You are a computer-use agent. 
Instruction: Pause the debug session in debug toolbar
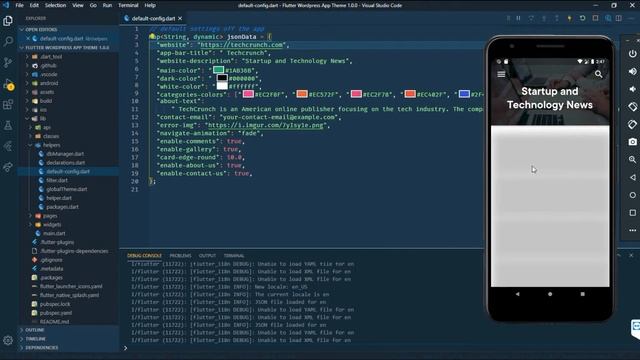click(518, 18)
